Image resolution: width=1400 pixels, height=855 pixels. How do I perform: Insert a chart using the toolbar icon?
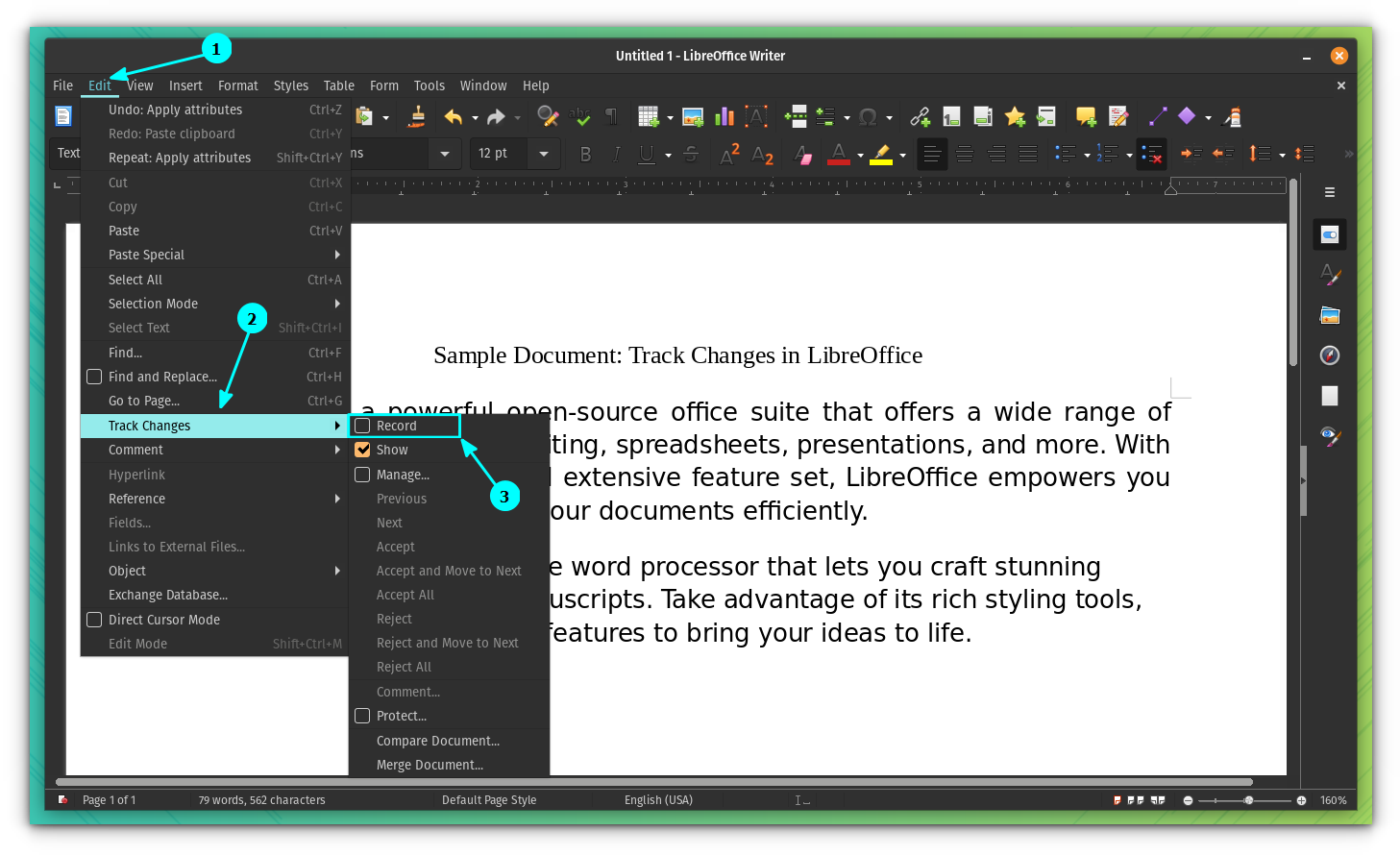pyautogui.click(x=724, y=115)
